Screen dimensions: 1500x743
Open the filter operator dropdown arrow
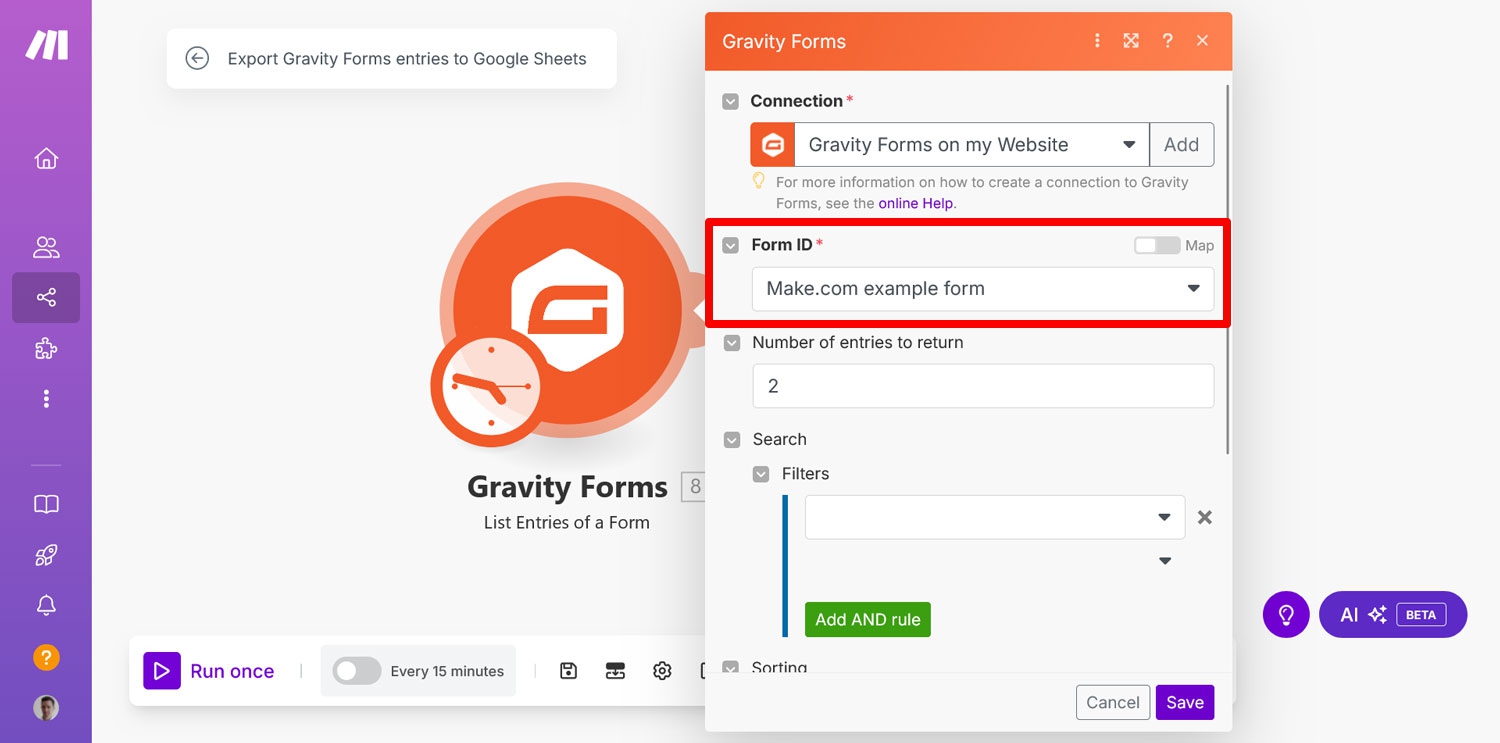[x=1165, y=561]
